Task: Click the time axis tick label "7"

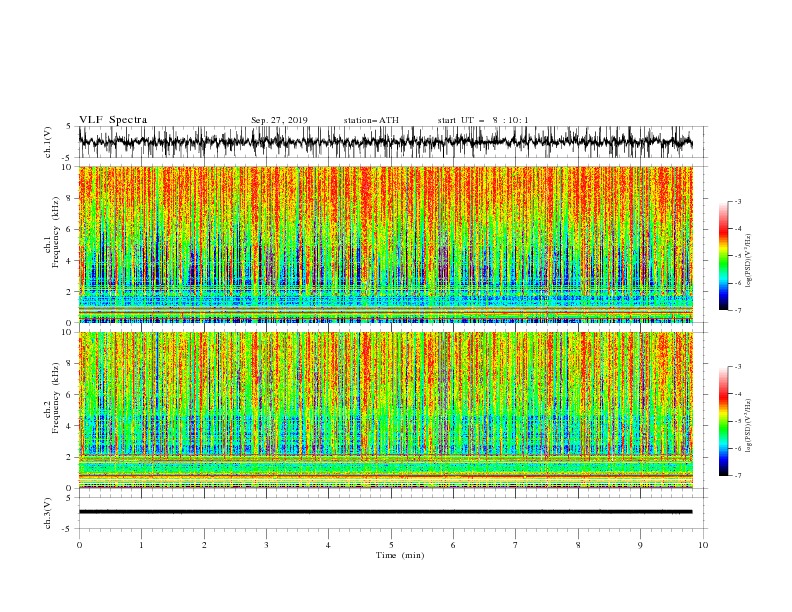Action: tap(516, 545)
